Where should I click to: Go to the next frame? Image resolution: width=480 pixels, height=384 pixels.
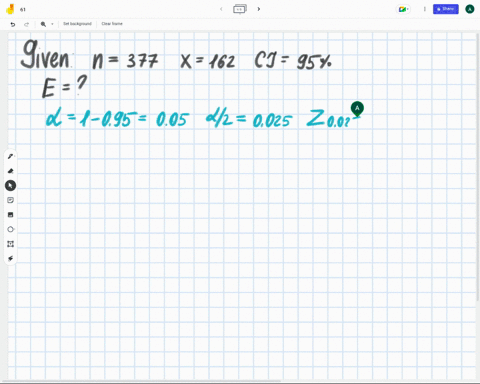point(259,9)
